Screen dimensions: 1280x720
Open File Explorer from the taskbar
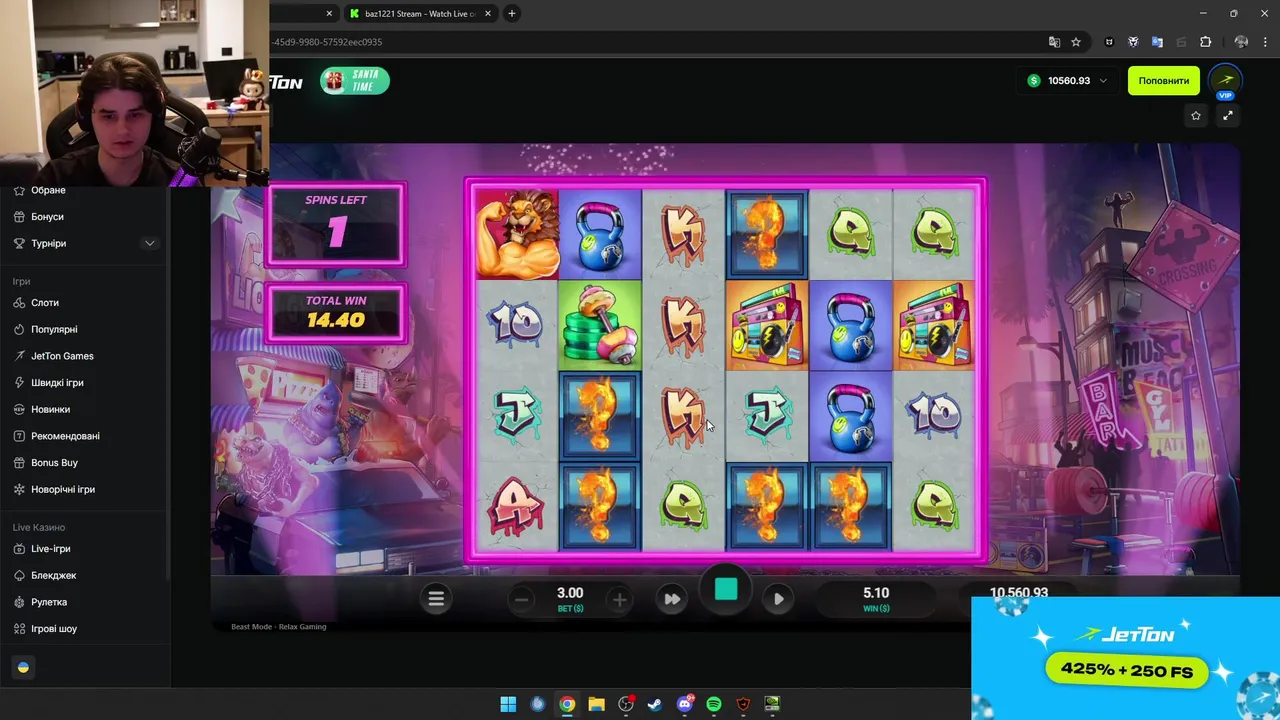point(596,704)
